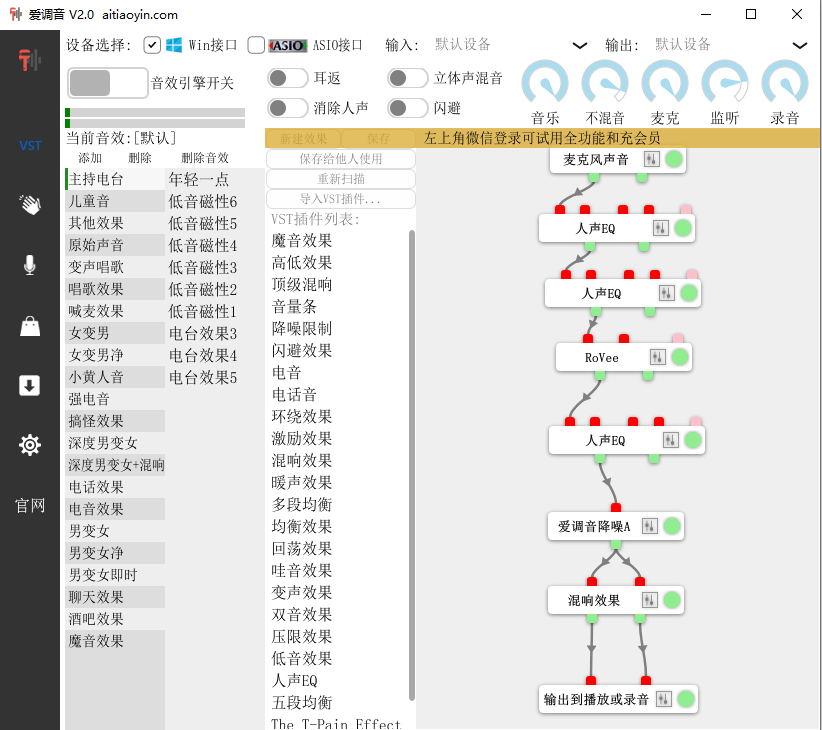Select the 主持电台 category

115,179
